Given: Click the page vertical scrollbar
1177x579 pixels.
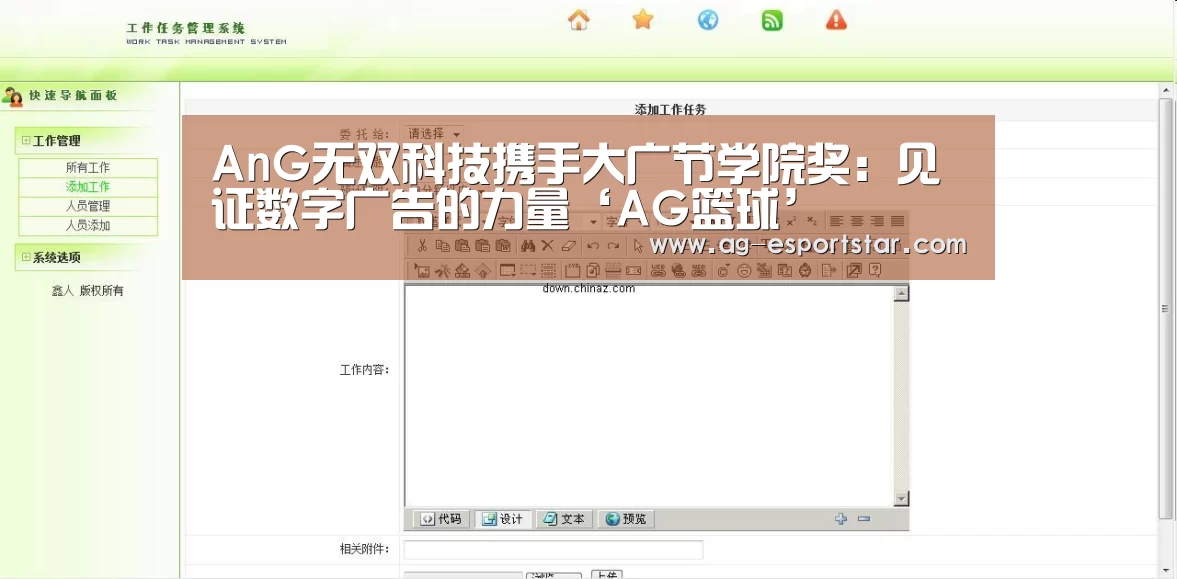Looking at the screenshot, I should [x=1165, y=308].
